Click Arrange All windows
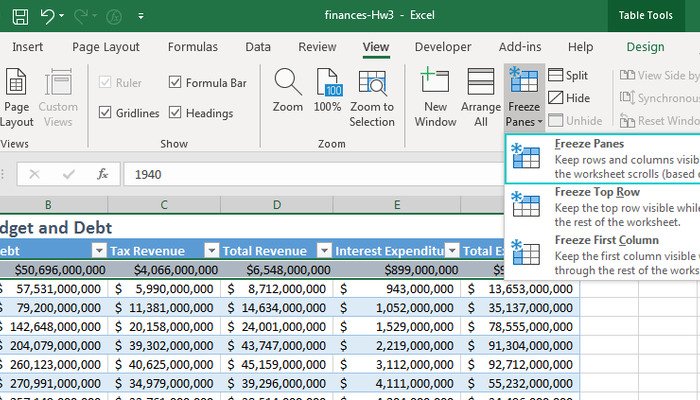This screenshot has width=700, height=400. tap(481, 98)
